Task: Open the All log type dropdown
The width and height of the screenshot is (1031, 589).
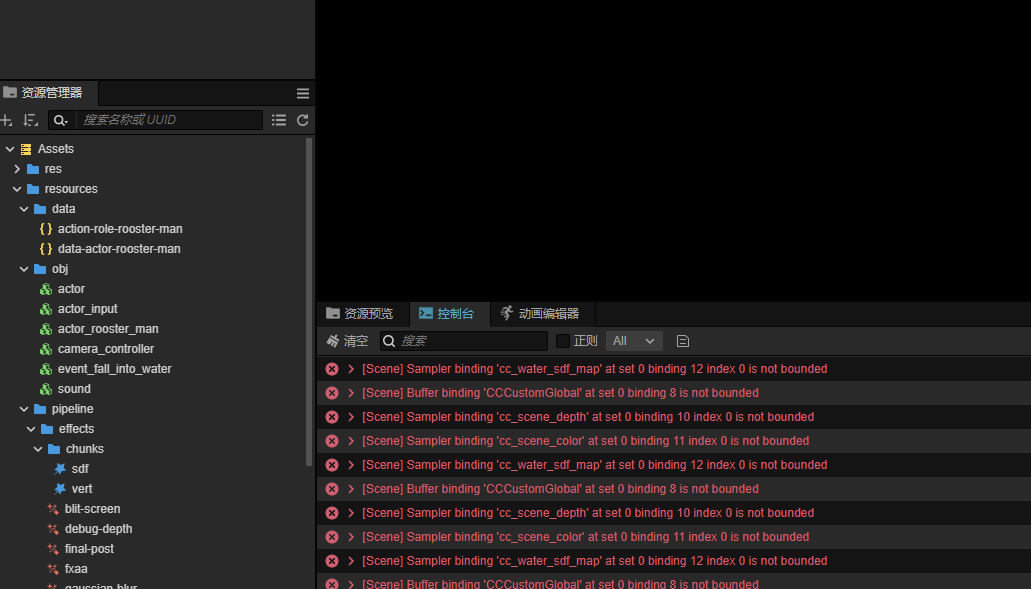Action: [x=634, y=341]
